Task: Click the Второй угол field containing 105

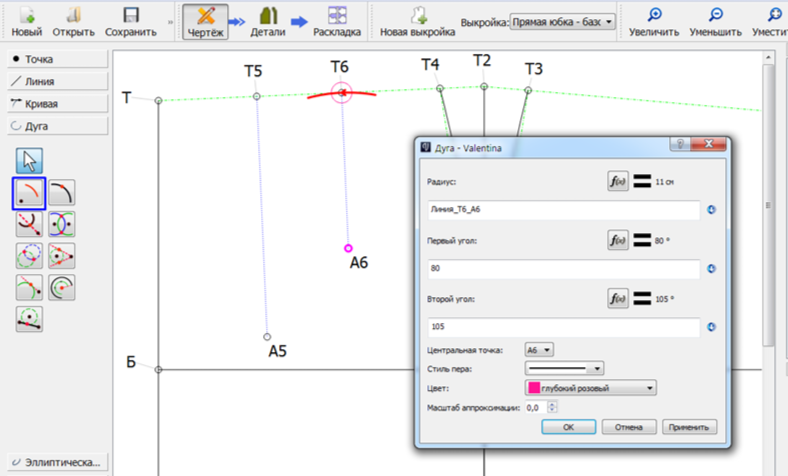Action: tap(563, 327)
